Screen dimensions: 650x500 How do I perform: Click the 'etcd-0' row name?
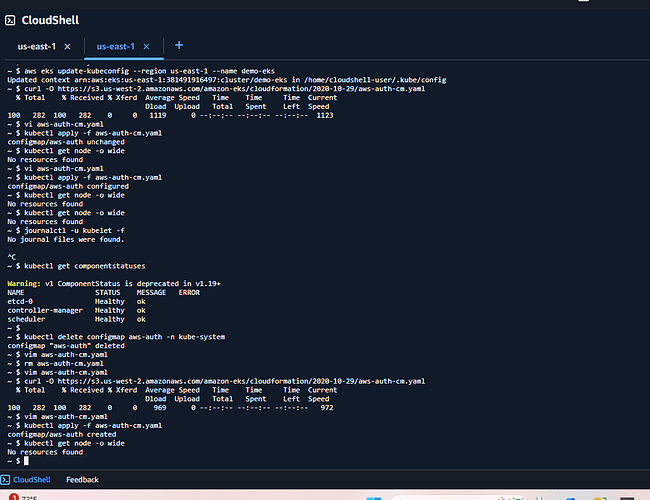20,301
